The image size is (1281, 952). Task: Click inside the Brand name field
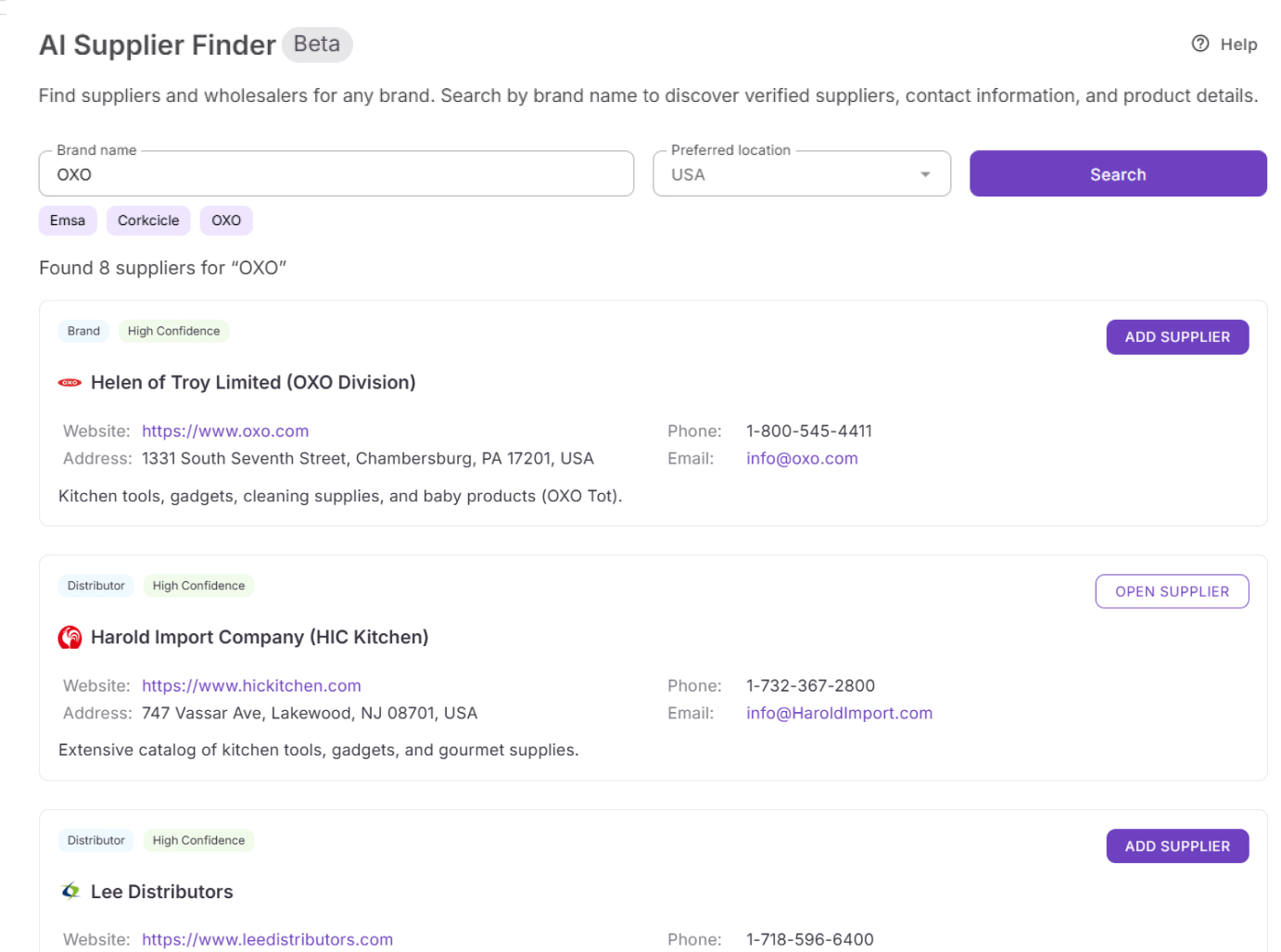[x=336, y=173]
